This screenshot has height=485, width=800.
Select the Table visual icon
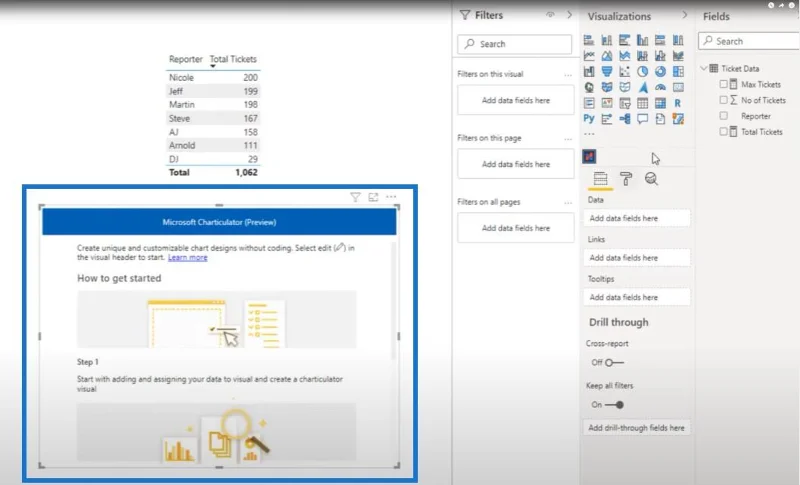642,104
